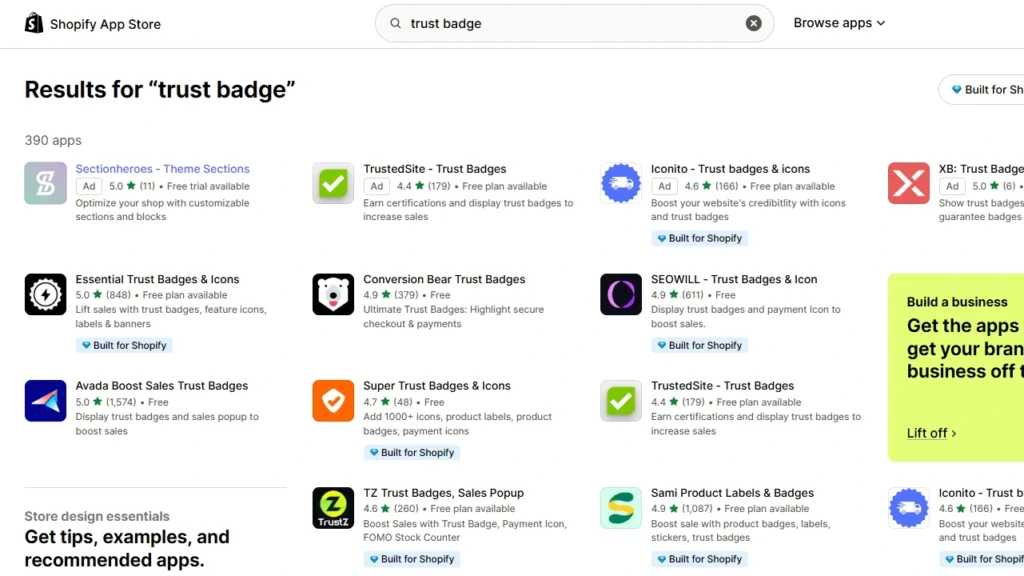Click the Super Trust Badges shield icon

(x=333, y=401)
